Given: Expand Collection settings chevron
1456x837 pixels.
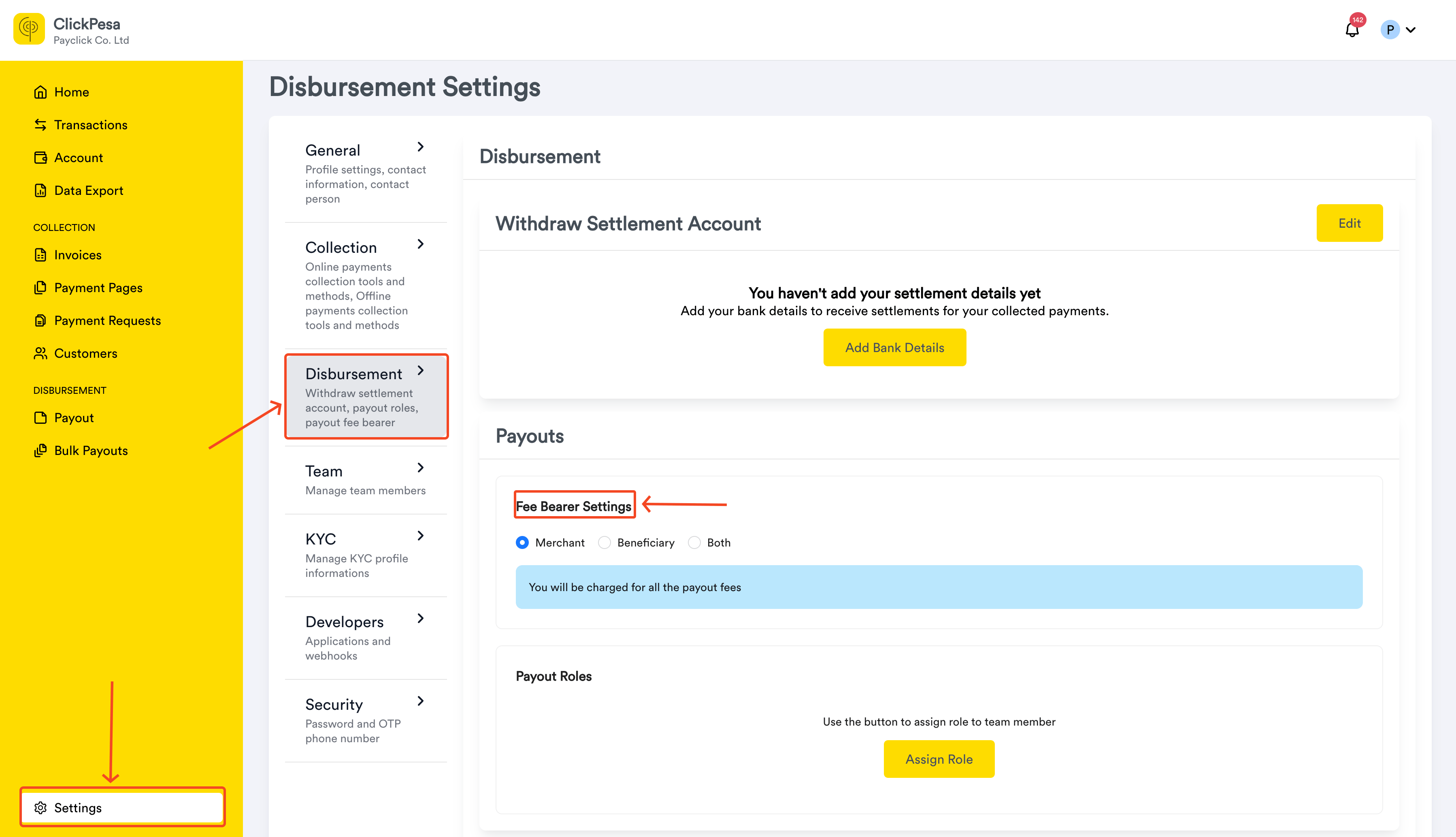Looking at the screenshot, I should 420,244.
